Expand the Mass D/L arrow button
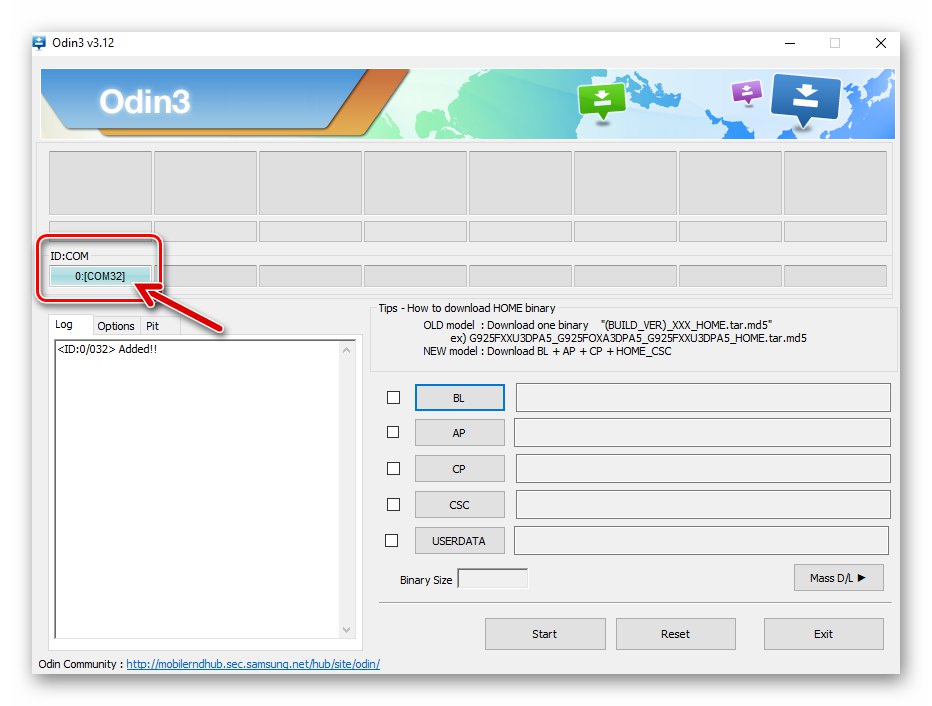The height and width of the screenshot is (706, 932). click(839, 578)
